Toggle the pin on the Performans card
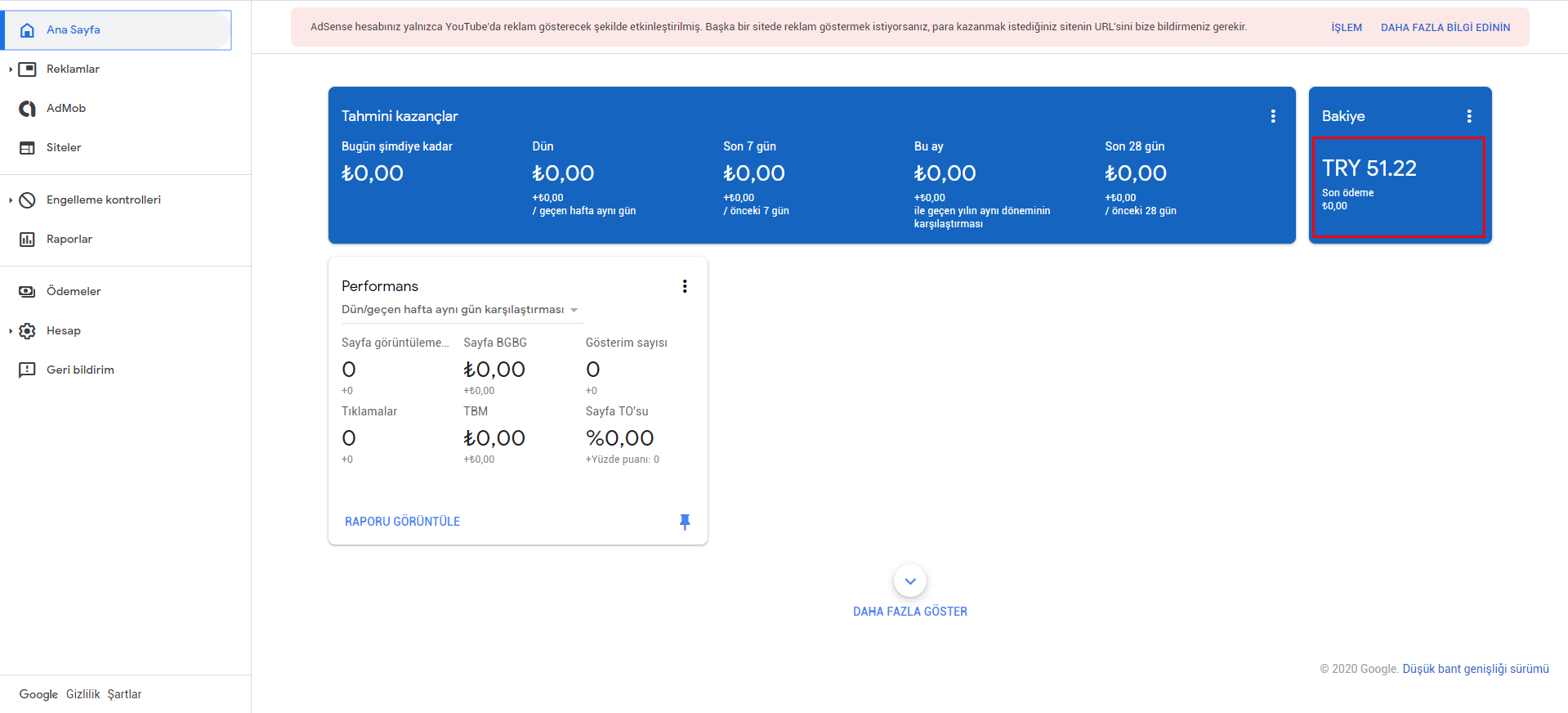The width and height of the screenshot is (1568, 713). click(x=685, y=522)
